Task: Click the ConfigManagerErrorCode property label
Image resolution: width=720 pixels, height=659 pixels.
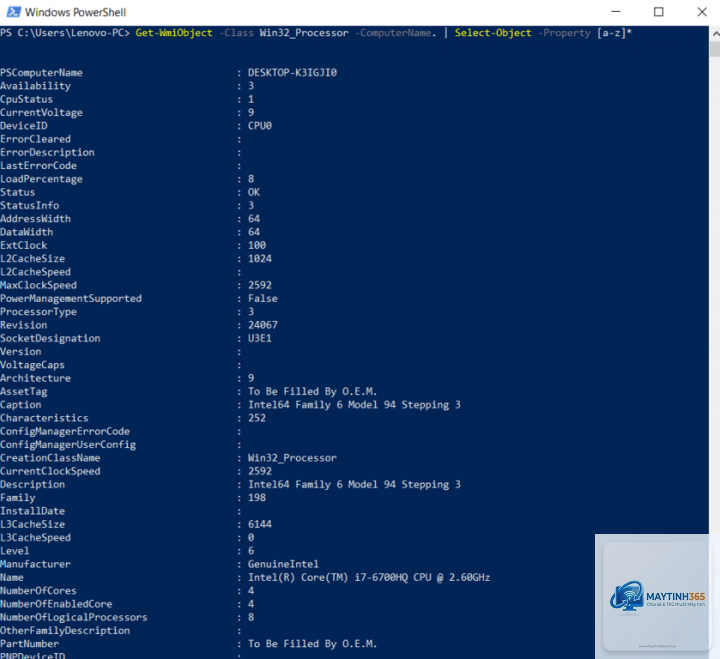Action: point(65,432)
